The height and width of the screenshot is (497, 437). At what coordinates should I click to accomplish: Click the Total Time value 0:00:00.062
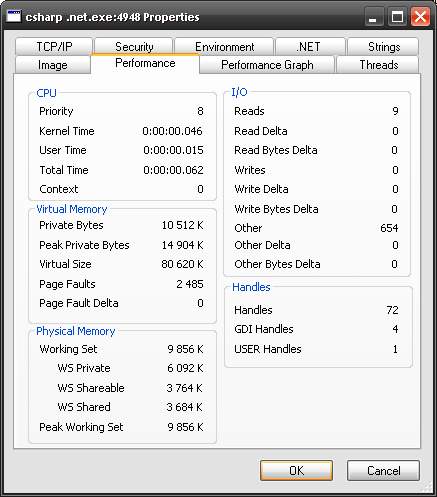click(173, 170)
